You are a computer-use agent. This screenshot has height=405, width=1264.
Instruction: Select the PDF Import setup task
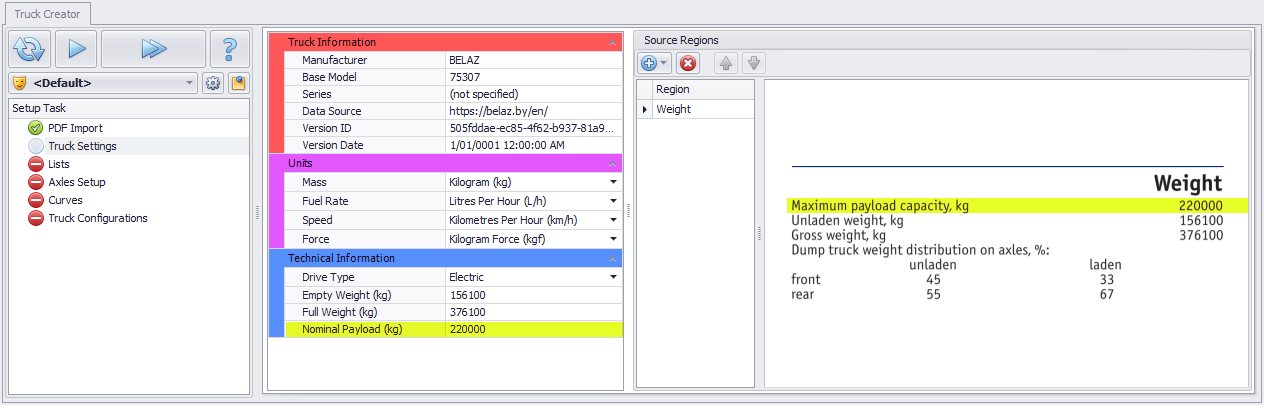coord(75,128)
